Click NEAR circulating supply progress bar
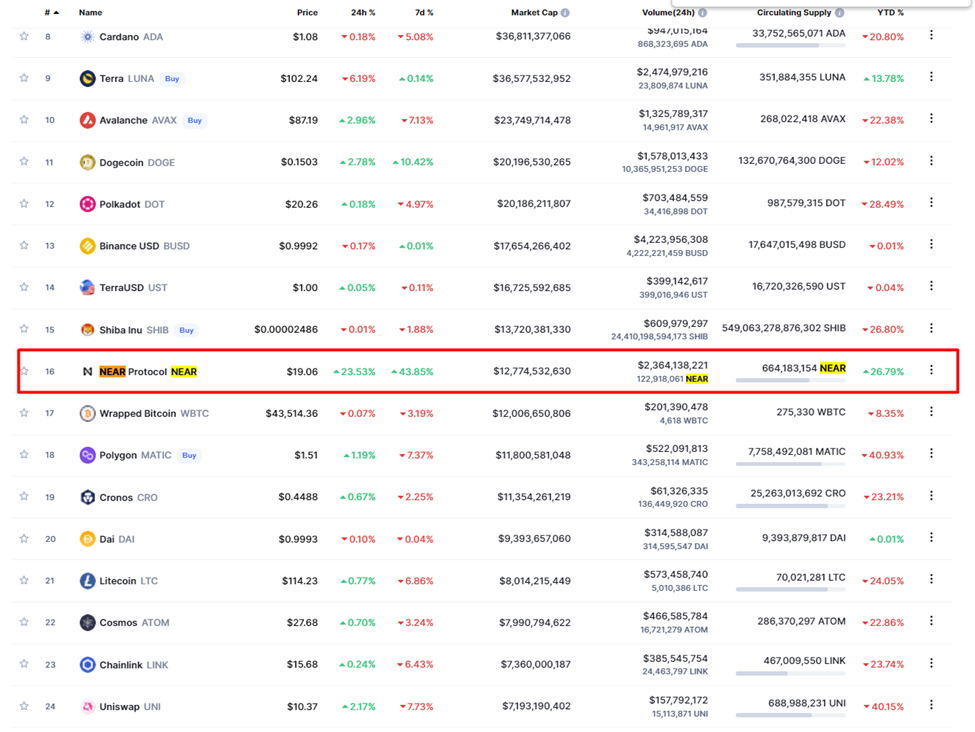 tap(790, 380)
